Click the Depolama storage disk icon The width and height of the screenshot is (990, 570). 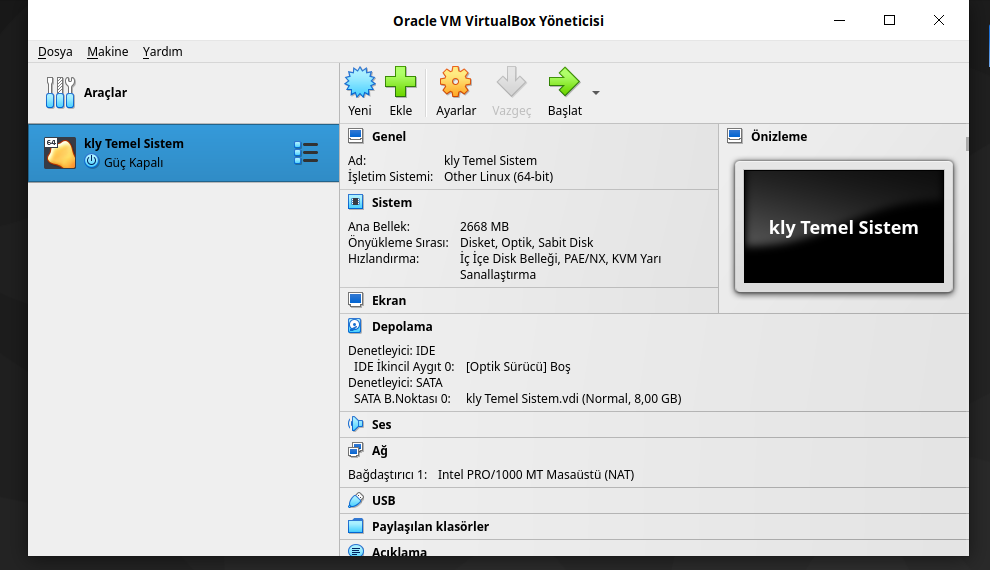pos(355,326)
